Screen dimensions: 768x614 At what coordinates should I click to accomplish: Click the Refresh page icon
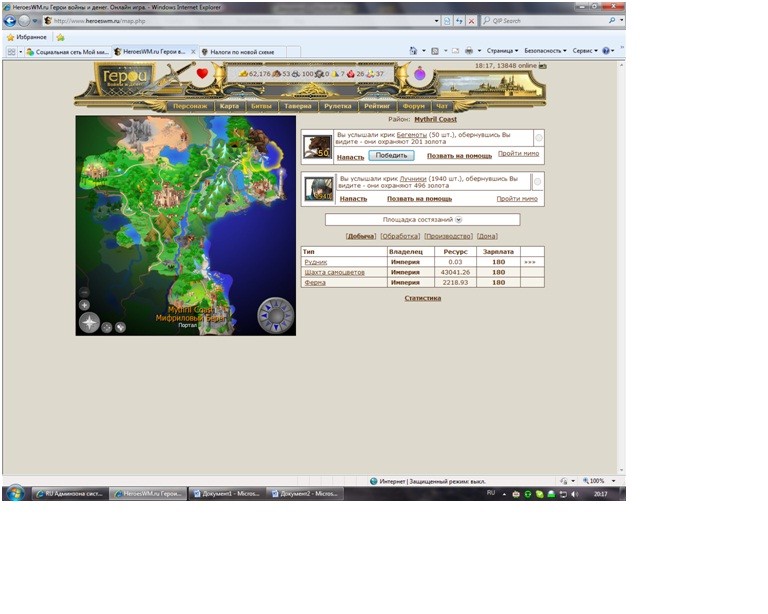point(459,21)
